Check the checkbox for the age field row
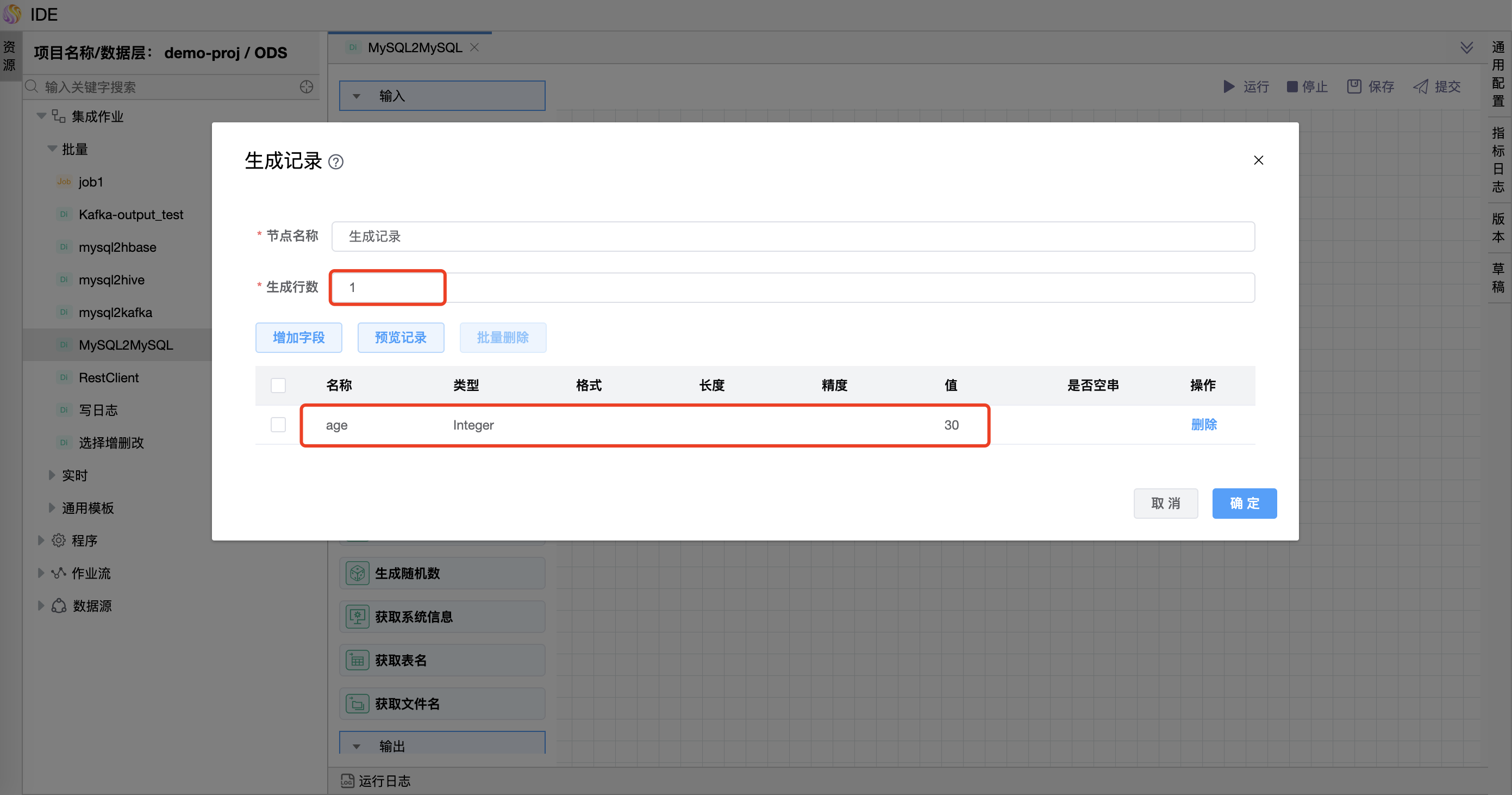Viewport: 1512px width, 795px height. [x=278, y=425]
